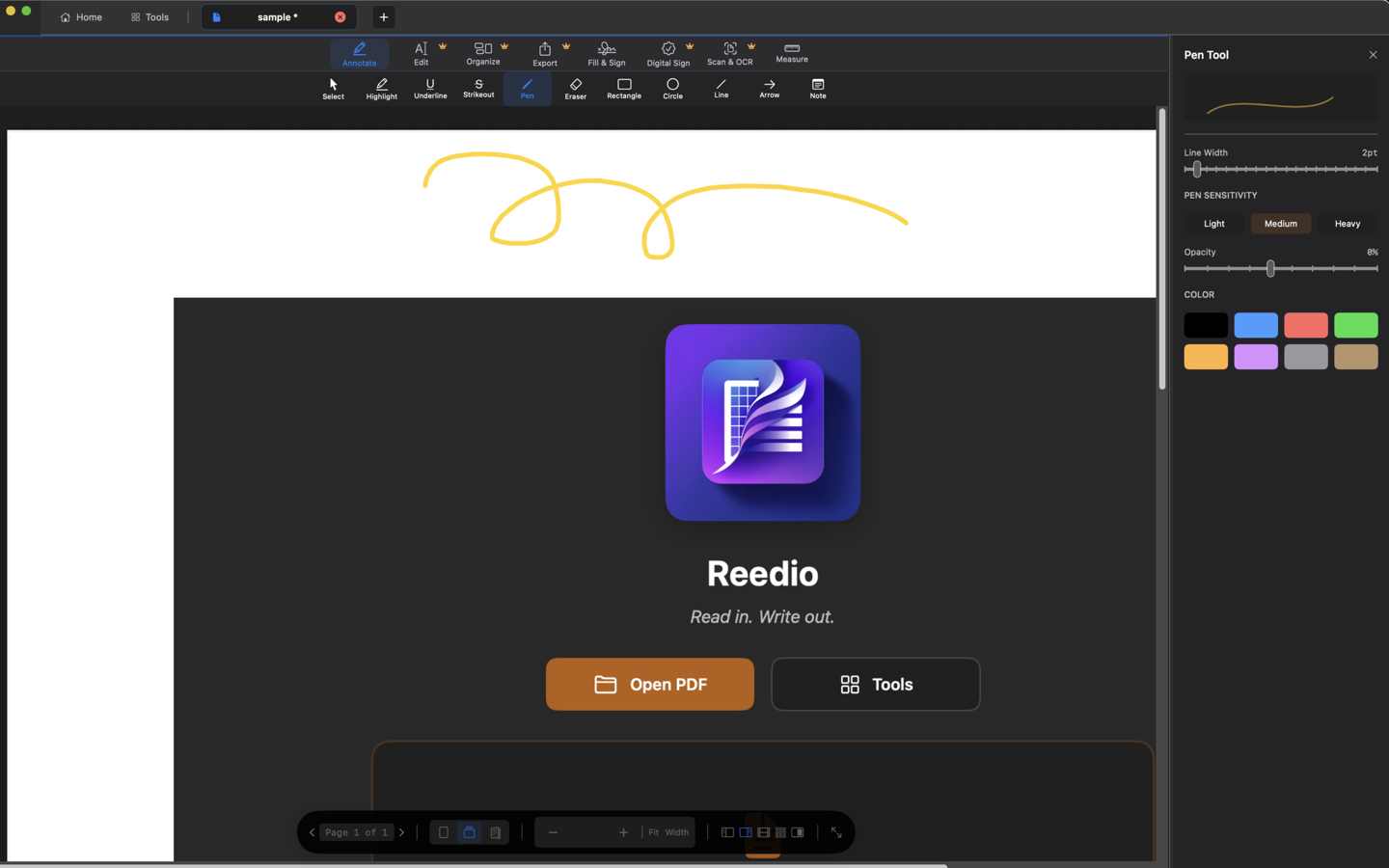Open the previous page chevron
Viewport: 1389px width, 868px height.
[311, 832]
